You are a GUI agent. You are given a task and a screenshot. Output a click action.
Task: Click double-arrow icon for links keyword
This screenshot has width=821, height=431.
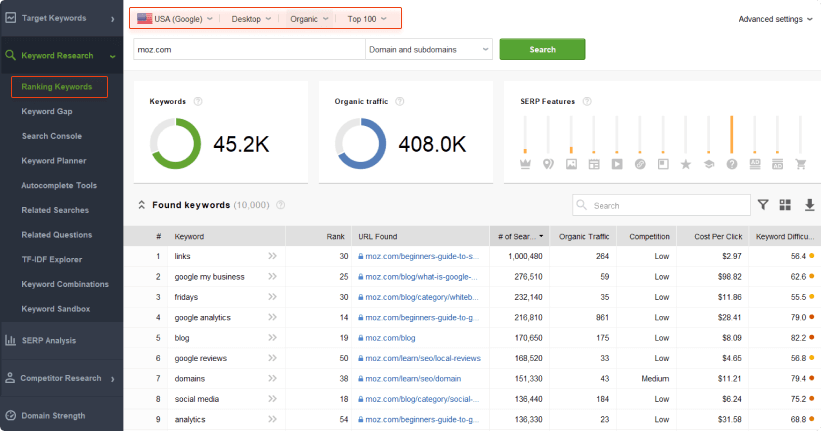pos(272,256)
